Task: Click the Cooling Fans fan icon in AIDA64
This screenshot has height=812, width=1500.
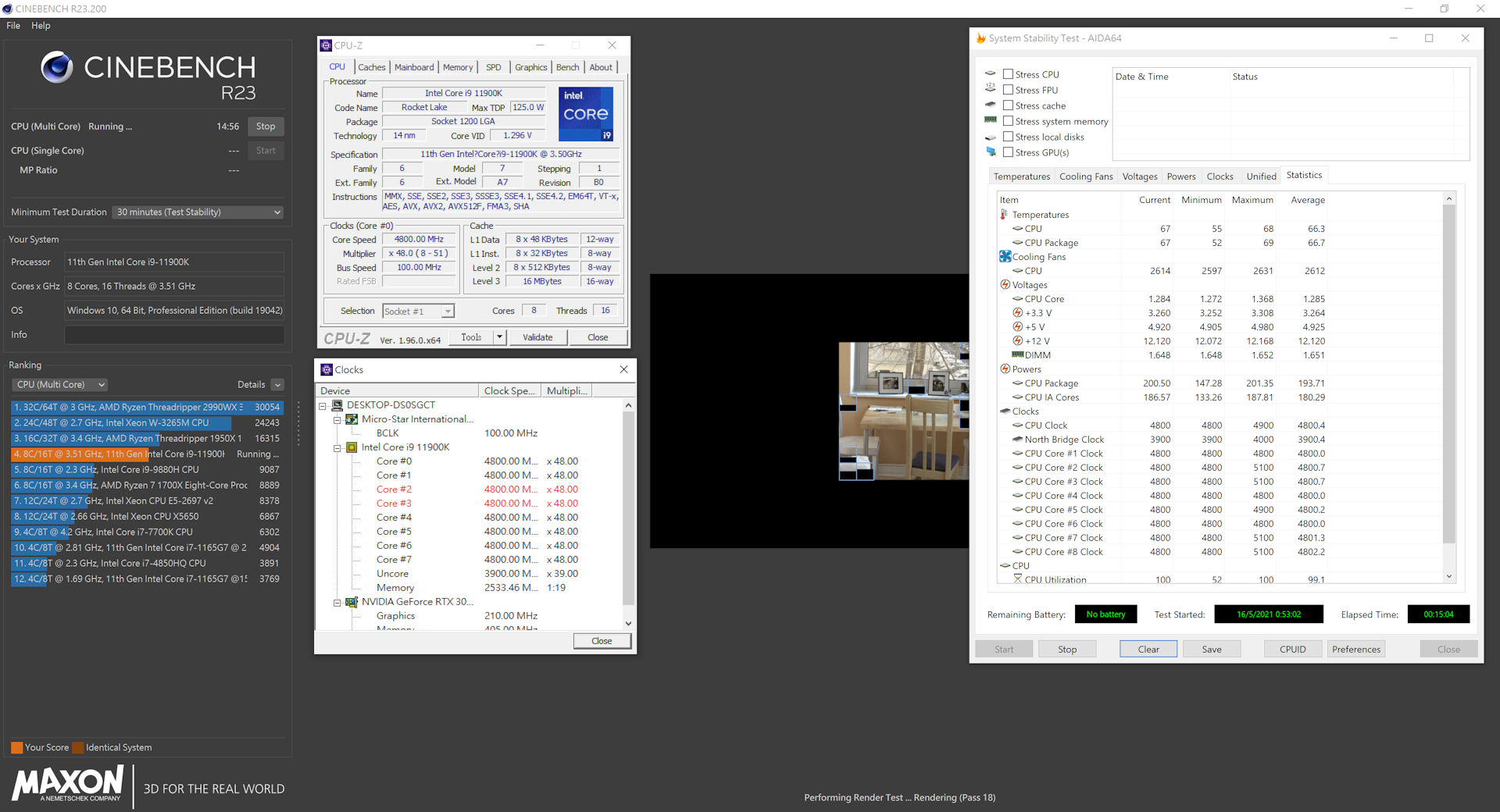Action: click(x=1005, y=256)
